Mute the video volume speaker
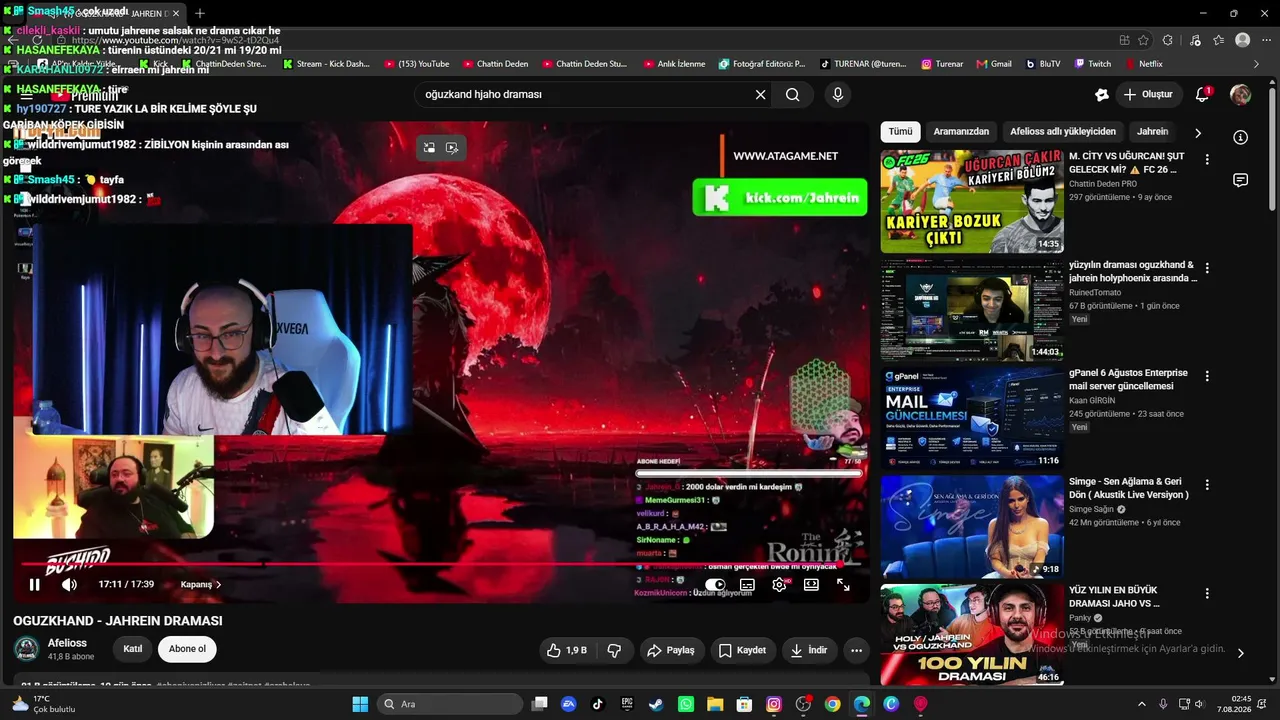 coord(69,585)
